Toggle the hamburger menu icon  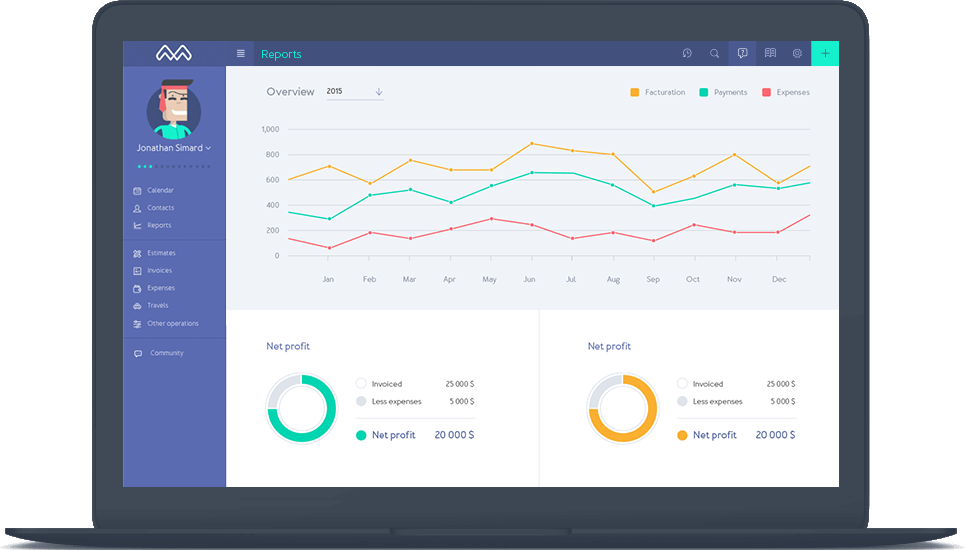point(240,54)
